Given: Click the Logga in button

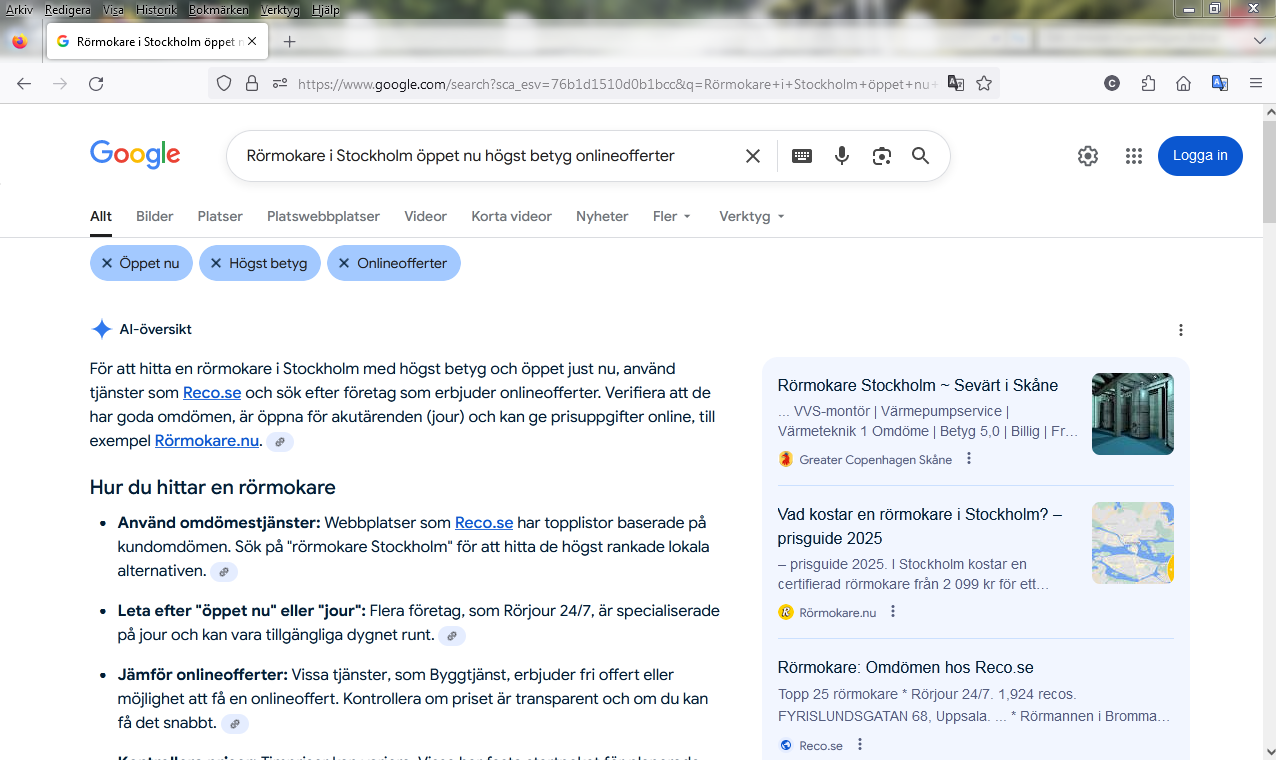Looking at the screenshot, I should (1200, 156).
